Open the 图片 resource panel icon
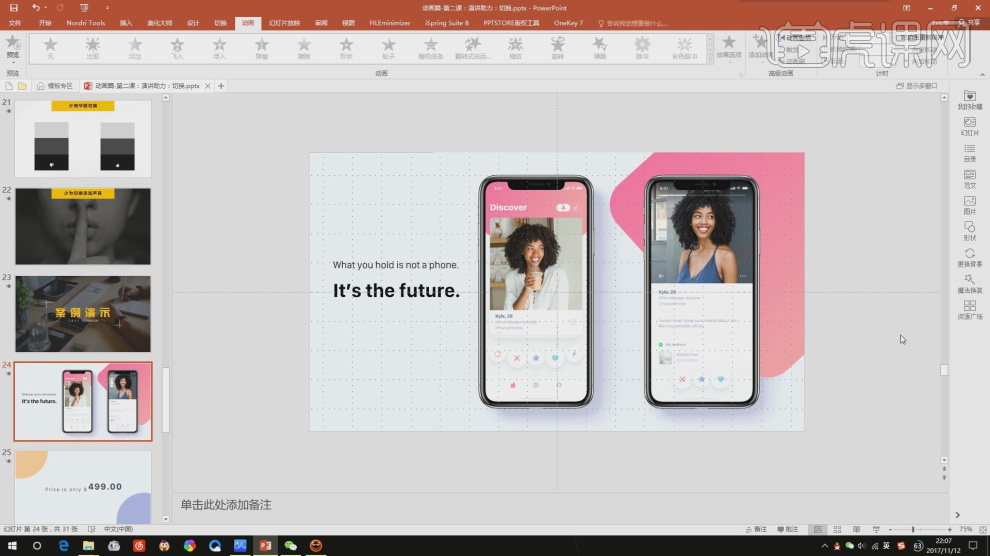Image resolution: width=990 pixels, height=556 pixels. pos(969,205)
